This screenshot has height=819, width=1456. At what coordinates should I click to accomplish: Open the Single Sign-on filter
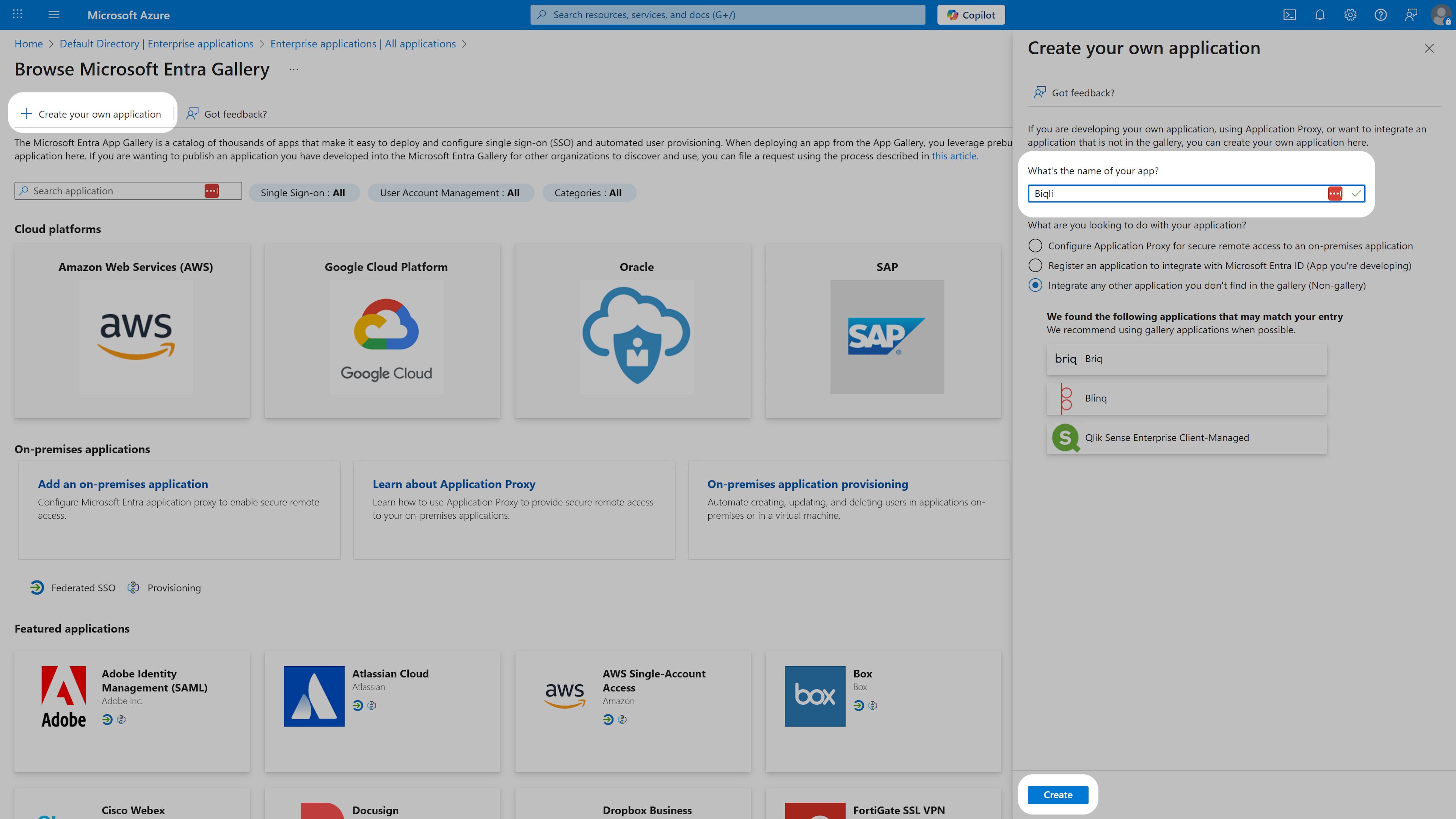click(x=303, y=192)
